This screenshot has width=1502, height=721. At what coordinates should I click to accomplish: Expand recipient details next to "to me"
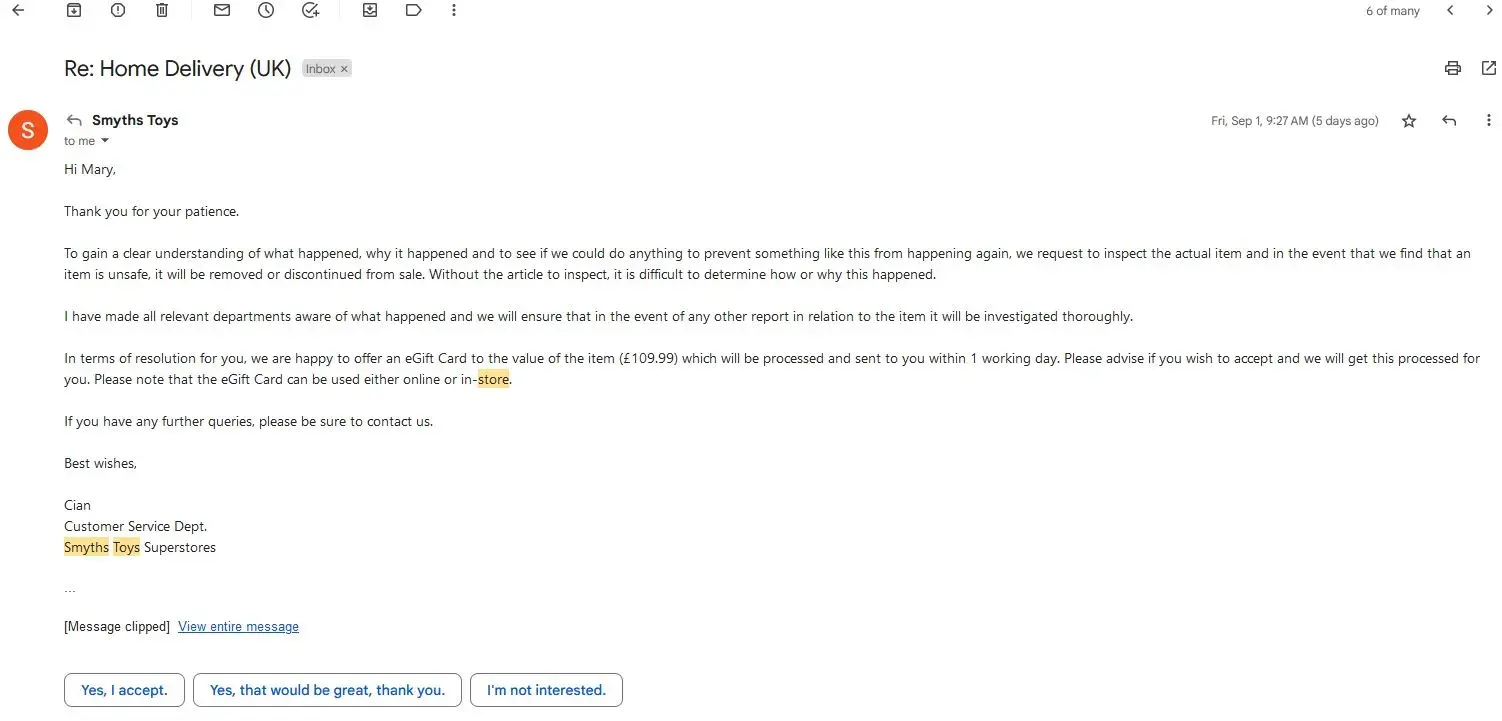[105, 141]
